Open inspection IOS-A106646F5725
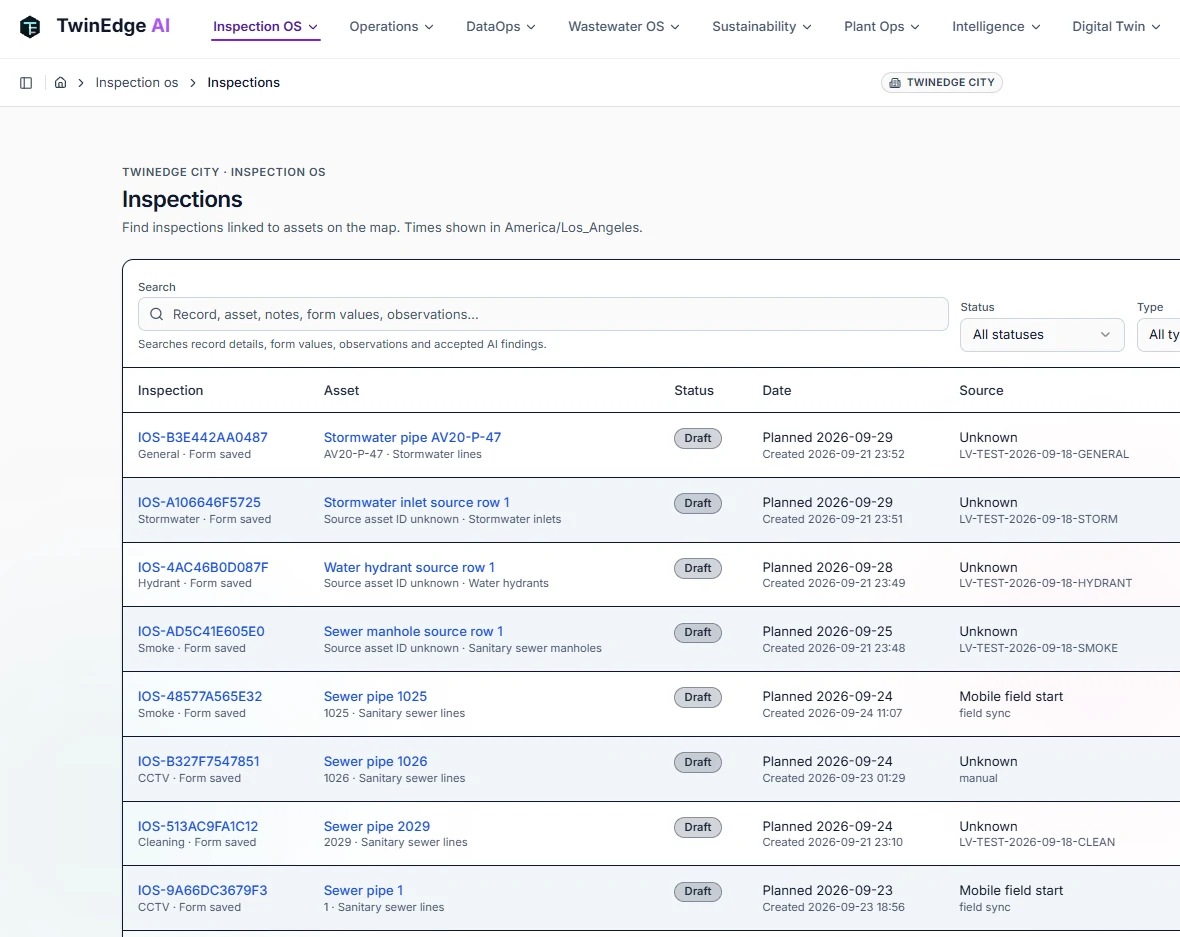Screen dimensions: 1180x937 pos(199,502)
